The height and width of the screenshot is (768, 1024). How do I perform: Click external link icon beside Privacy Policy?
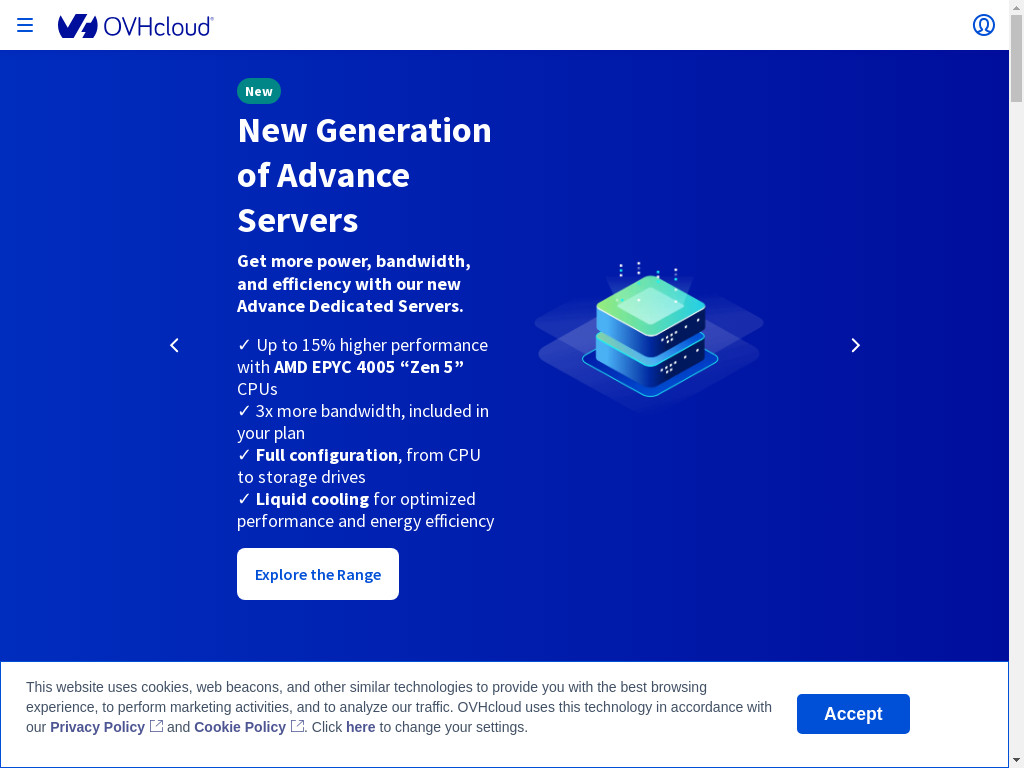click(157, 727)
